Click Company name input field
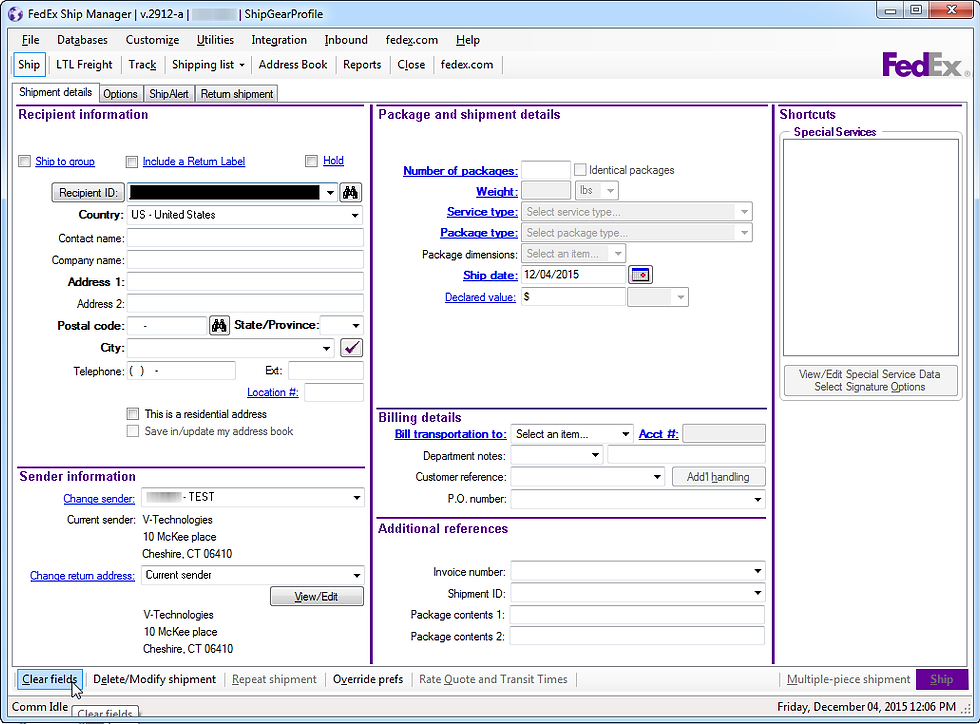980x724 pixels. click(246, 259)
